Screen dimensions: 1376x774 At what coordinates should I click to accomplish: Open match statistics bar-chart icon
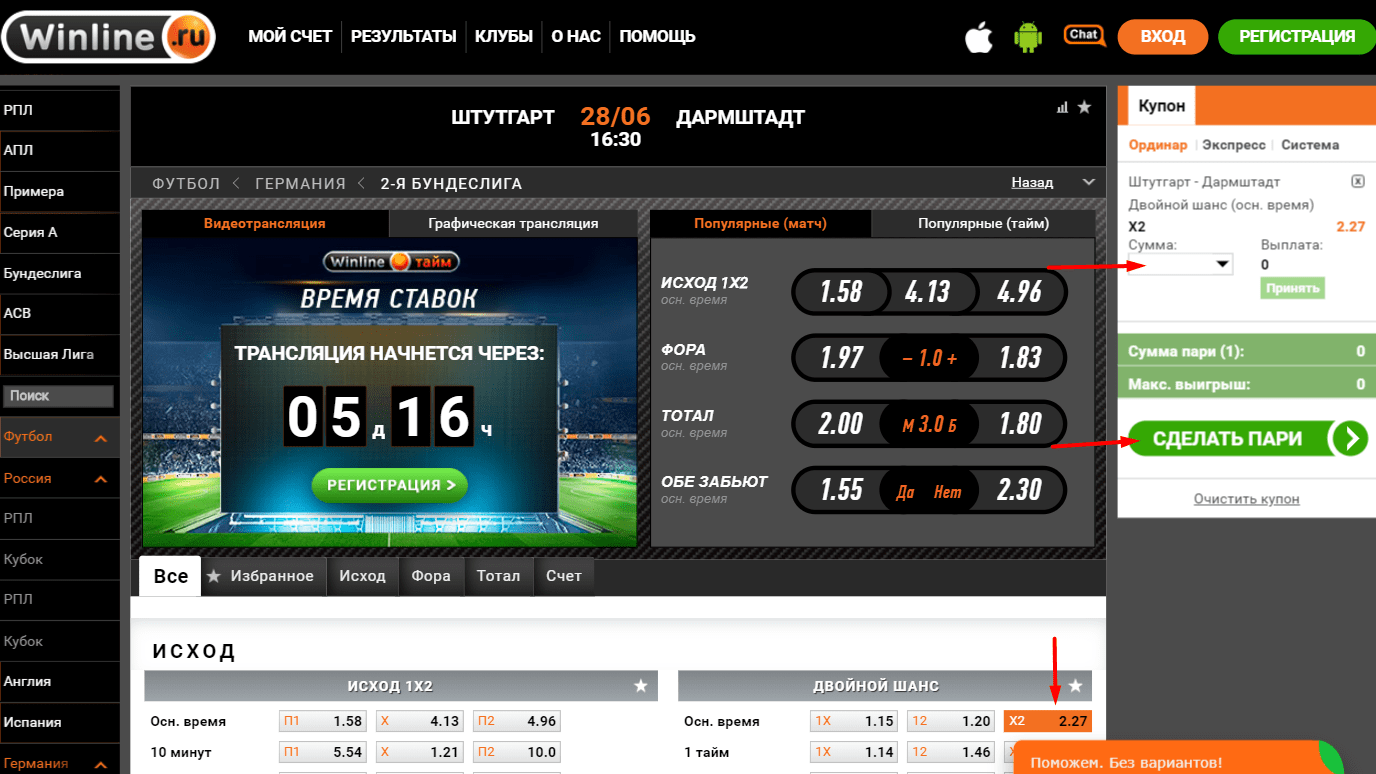pos(1062,108)
